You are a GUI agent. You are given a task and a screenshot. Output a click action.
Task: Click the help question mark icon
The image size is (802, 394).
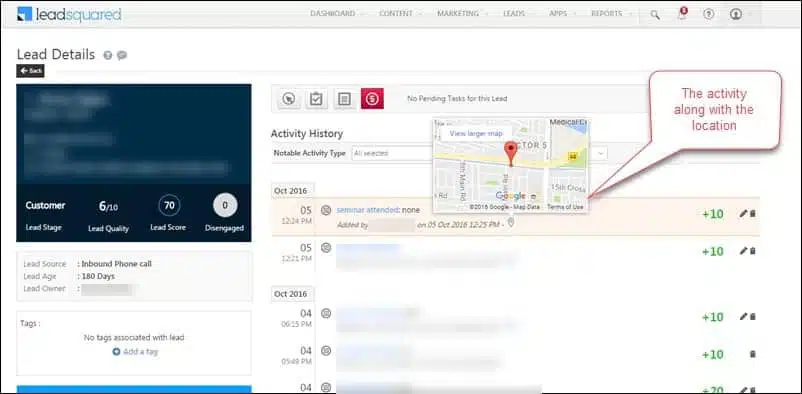[x=708, y=14]
